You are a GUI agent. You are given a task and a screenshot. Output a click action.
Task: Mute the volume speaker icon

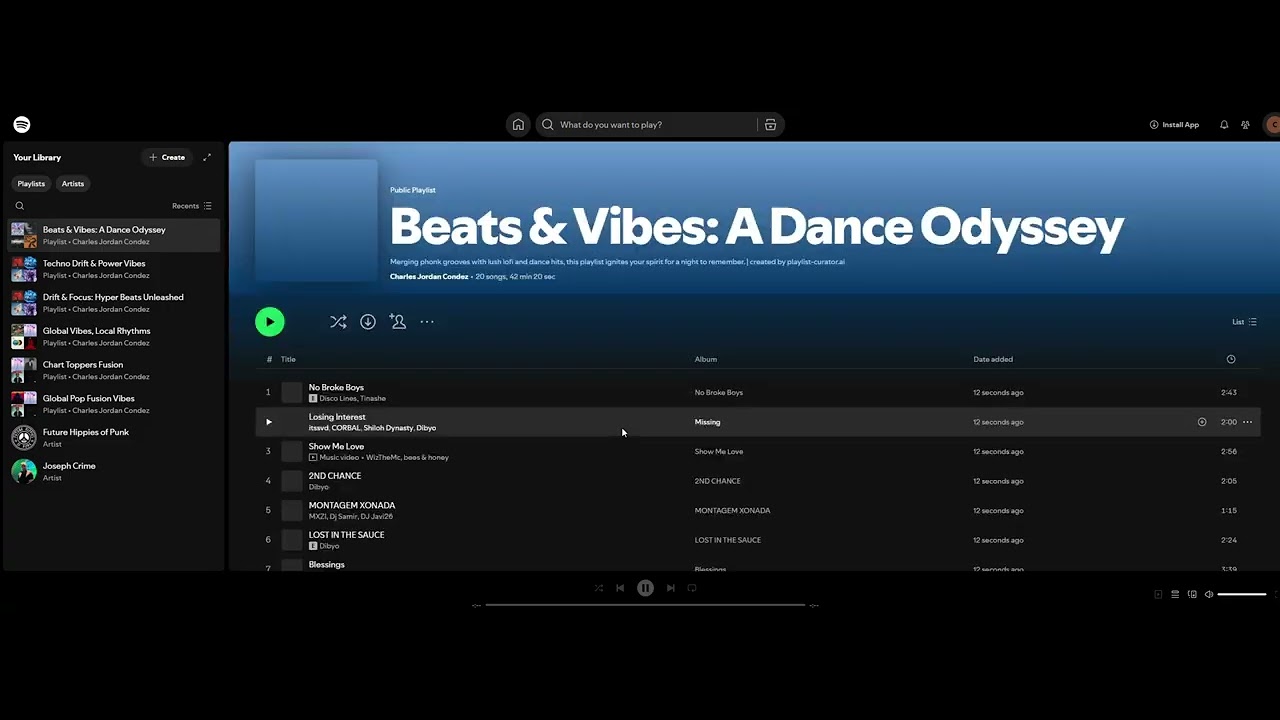1208,594
